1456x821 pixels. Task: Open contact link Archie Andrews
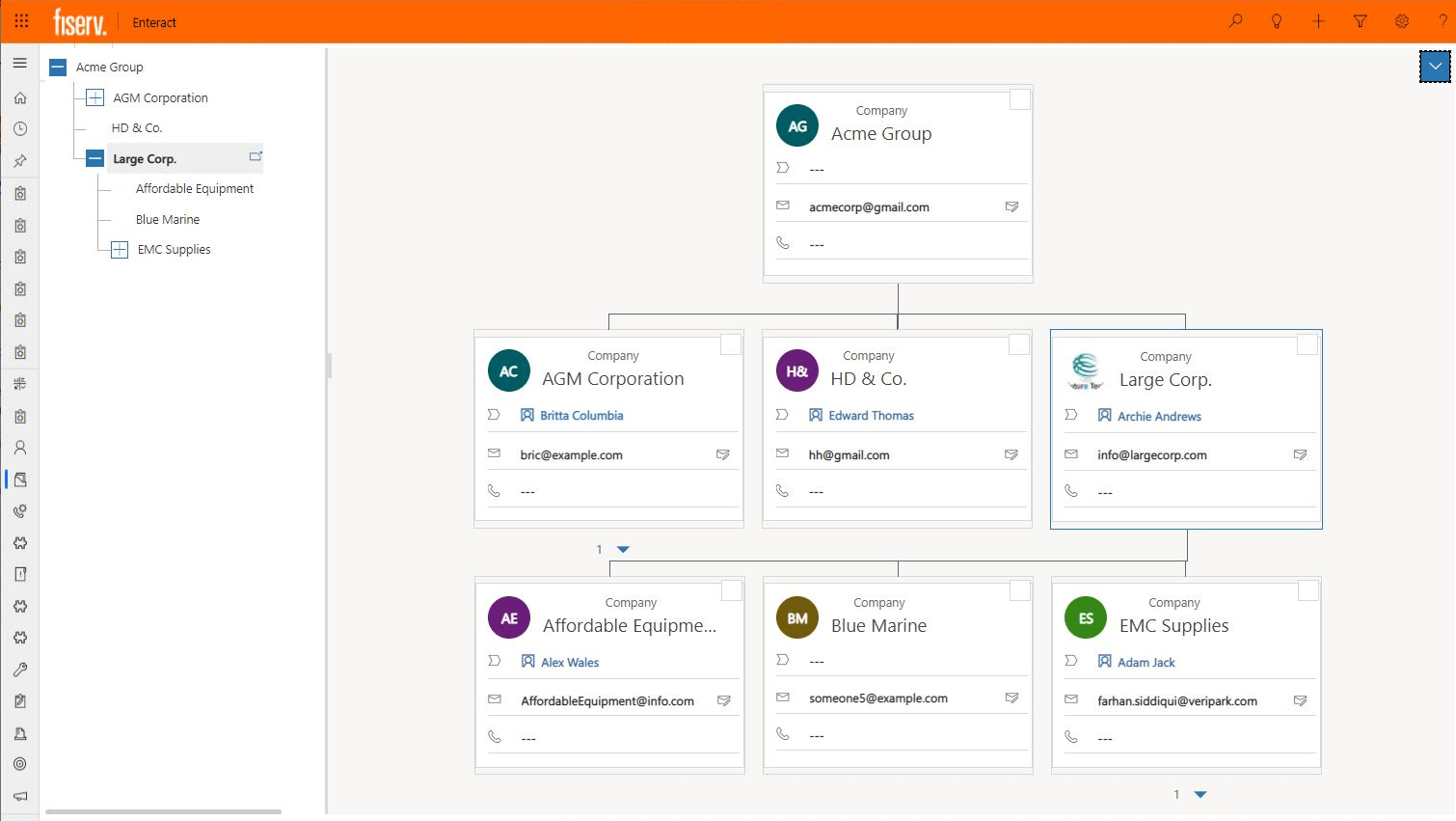click(x=1158, y=416)
